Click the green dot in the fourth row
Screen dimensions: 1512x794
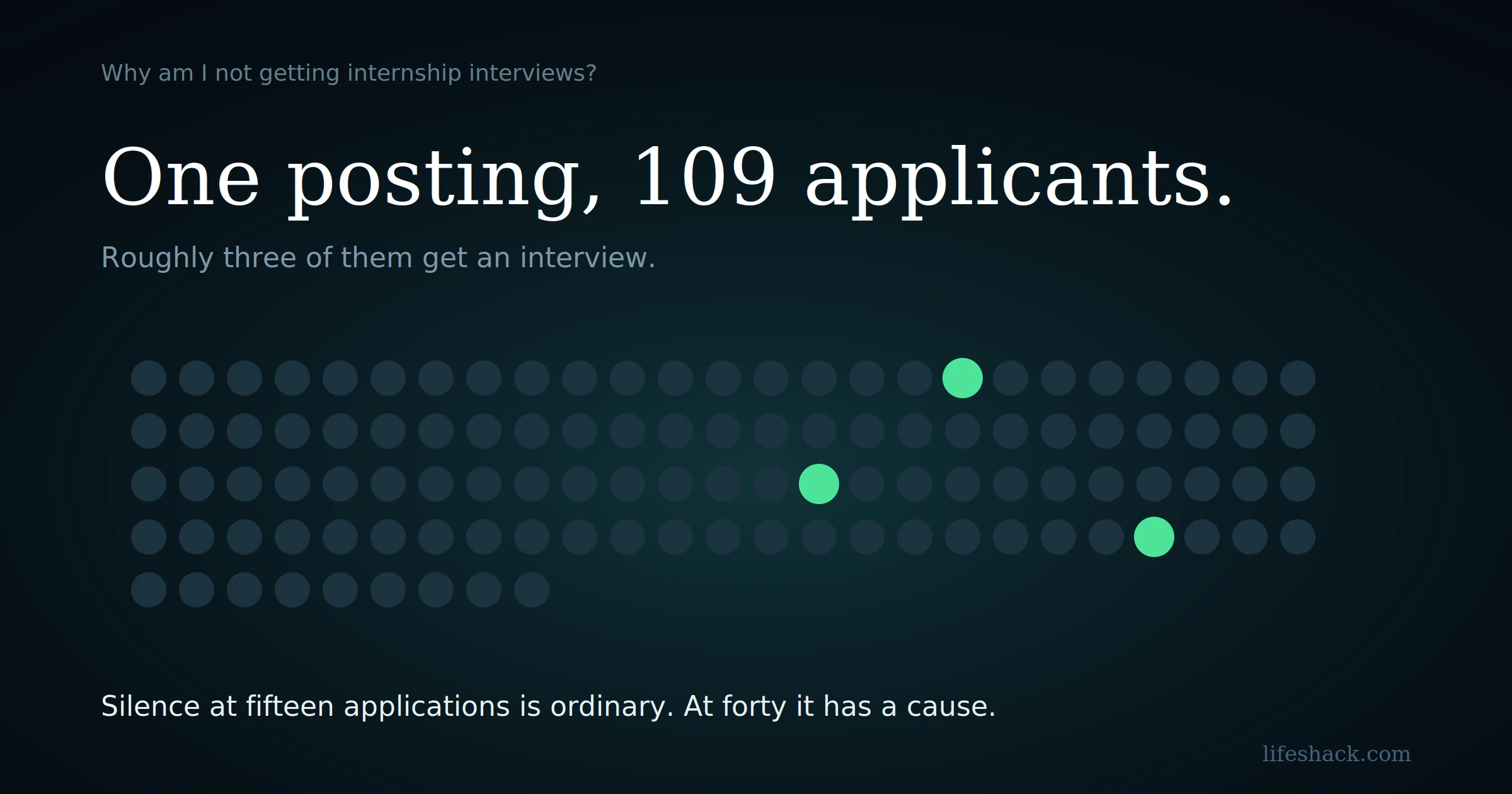[1154, 537]
